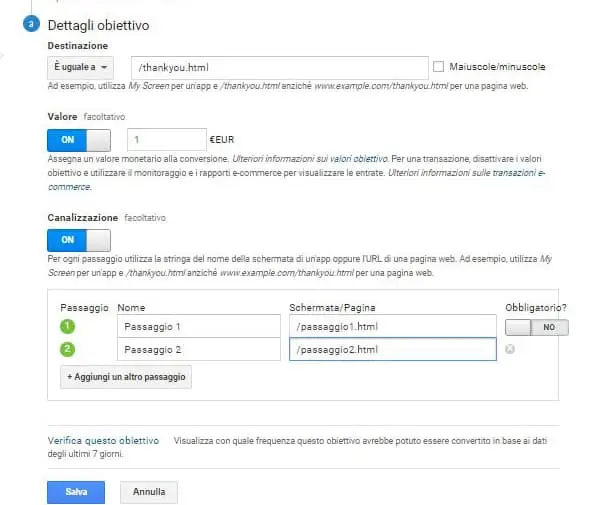Click 'Aggiungi un altro passaggio' button
Viewport: 607px width, 505px height.
pos(126,377)
